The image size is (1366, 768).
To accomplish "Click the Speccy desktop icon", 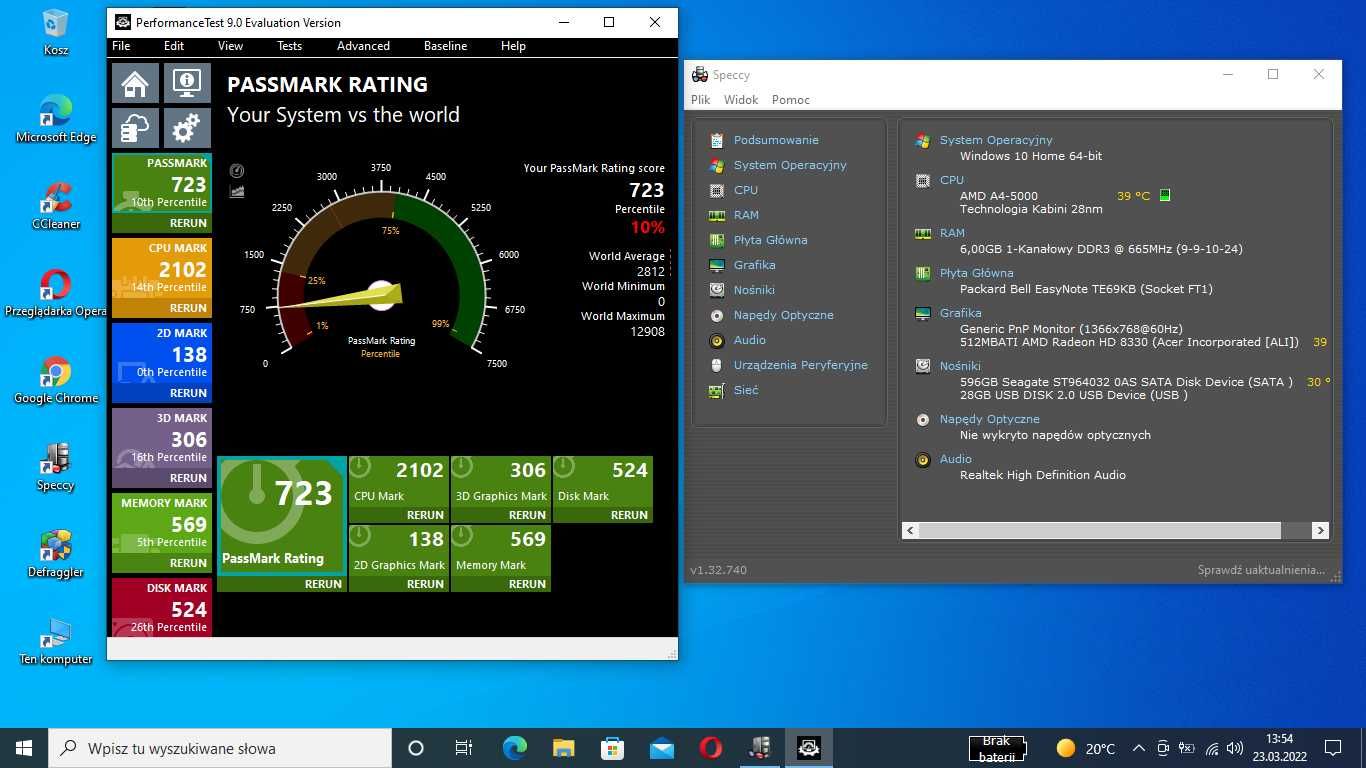I will (x=56, y=467).
